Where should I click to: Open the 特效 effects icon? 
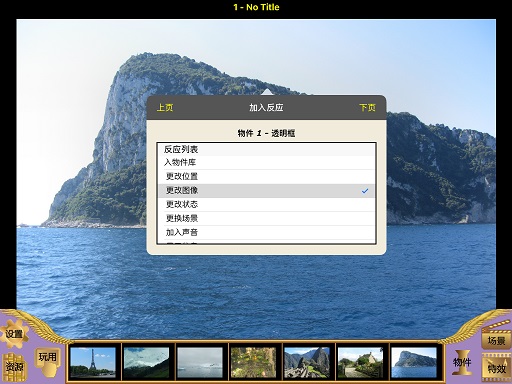(496, 368)
